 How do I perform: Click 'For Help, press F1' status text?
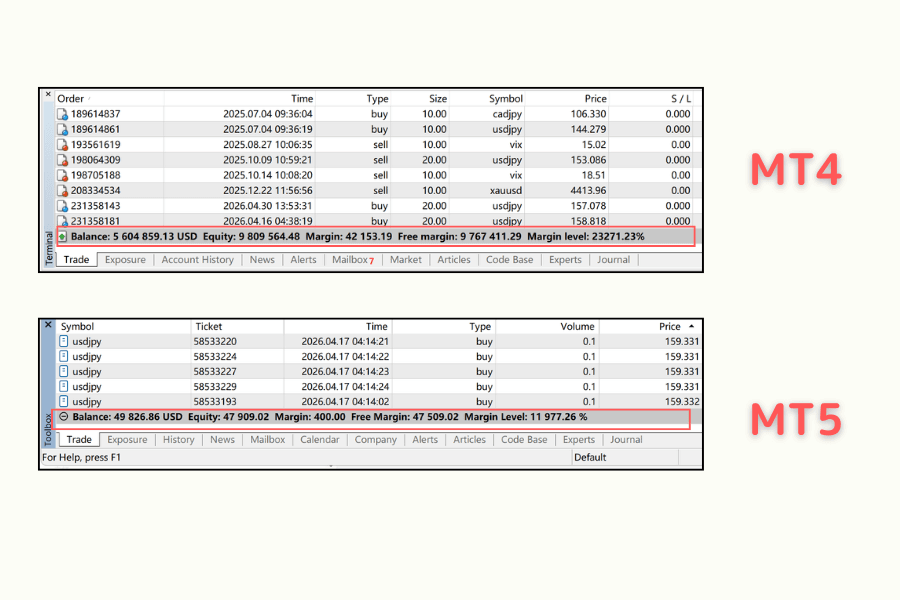pos(82,458)
